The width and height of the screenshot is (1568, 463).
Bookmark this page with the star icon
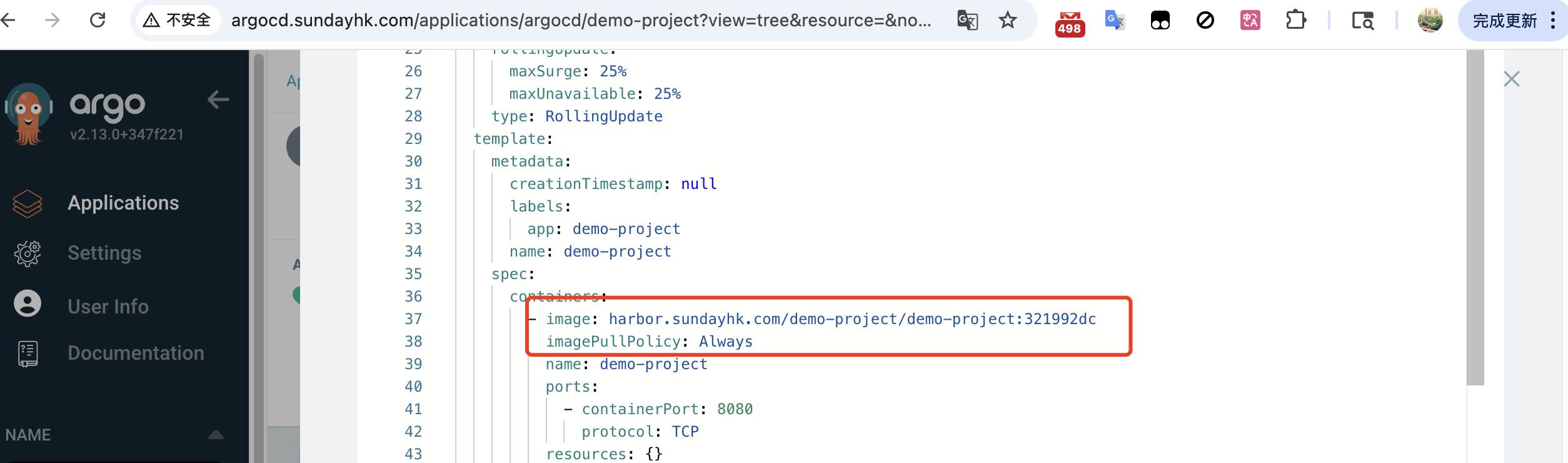(x=1007, y=21)
